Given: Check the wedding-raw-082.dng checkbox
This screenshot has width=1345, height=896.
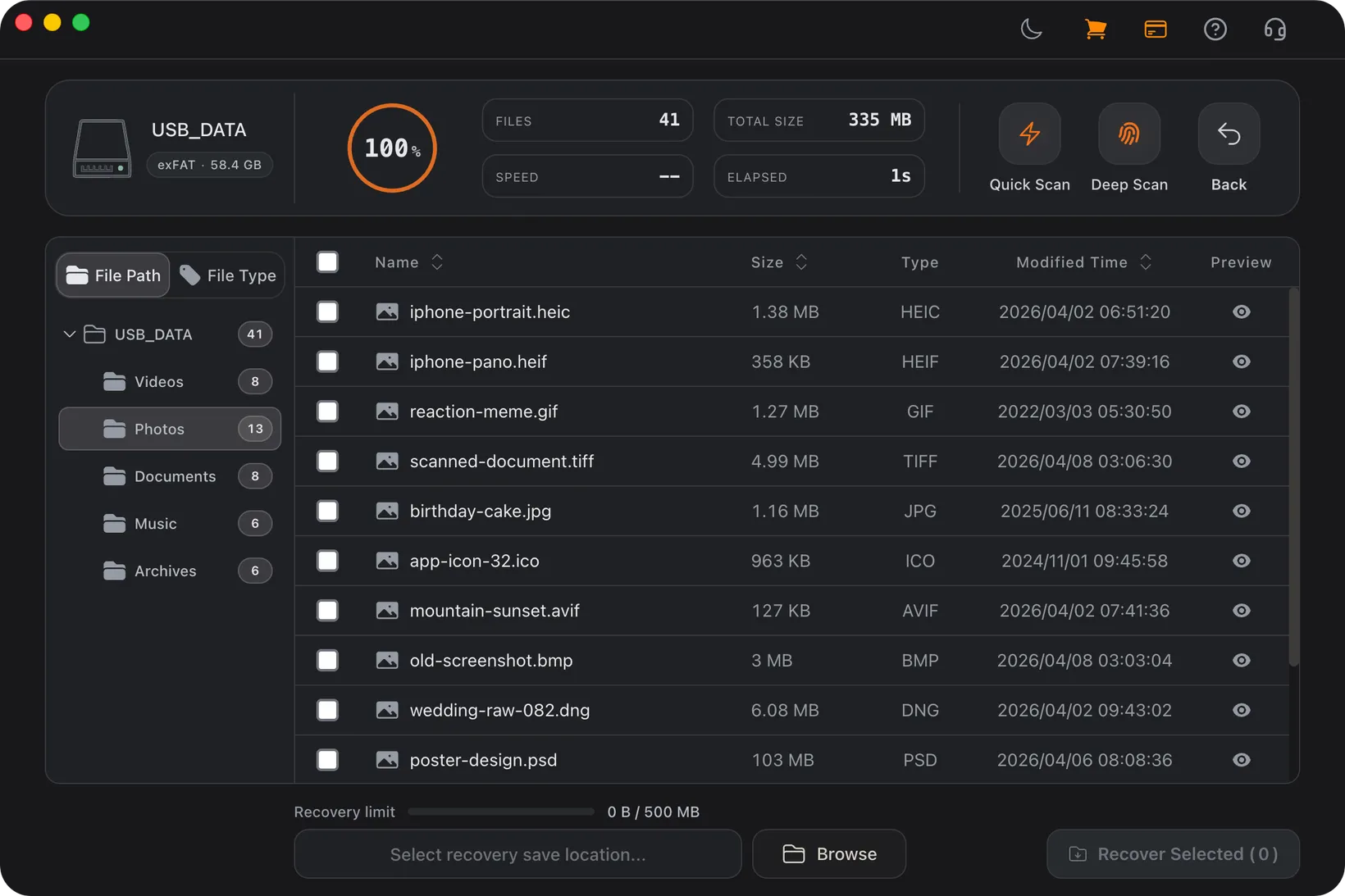Looking at the screenshot, I should coord(327,710).
